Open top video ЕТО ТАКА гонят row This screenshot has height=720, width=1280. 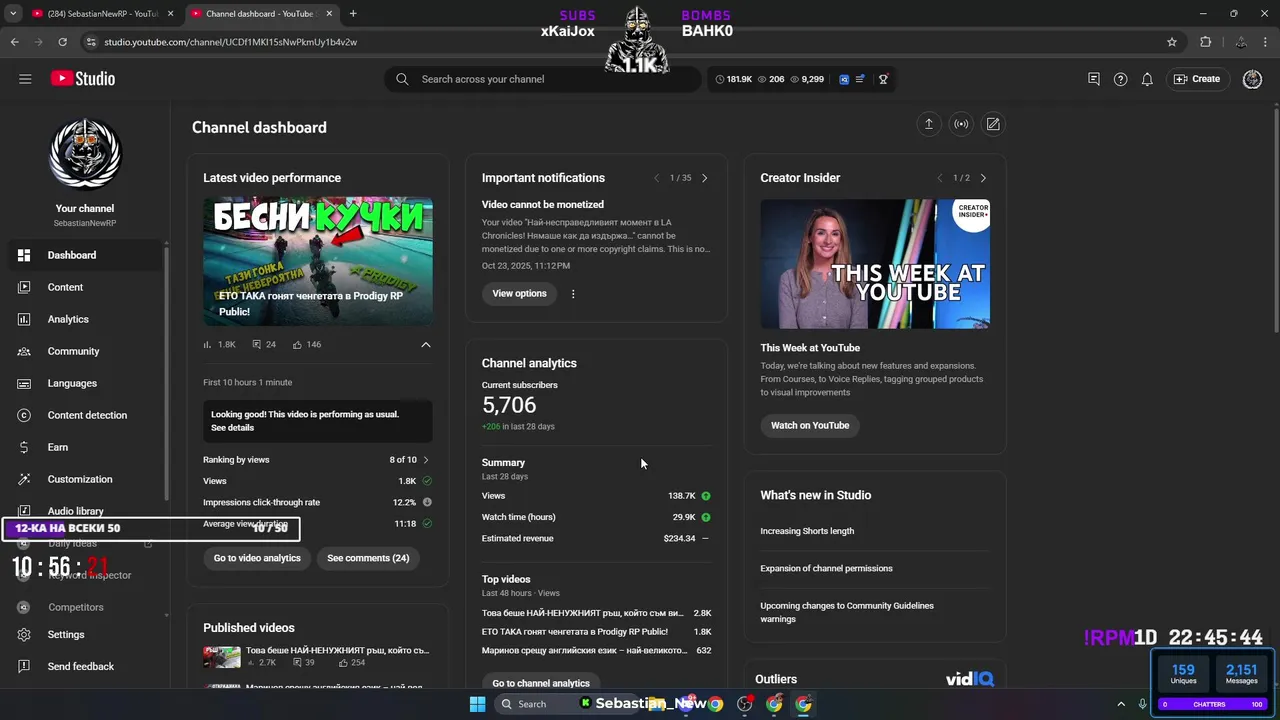pyautogui.click(x=597, y=632)
